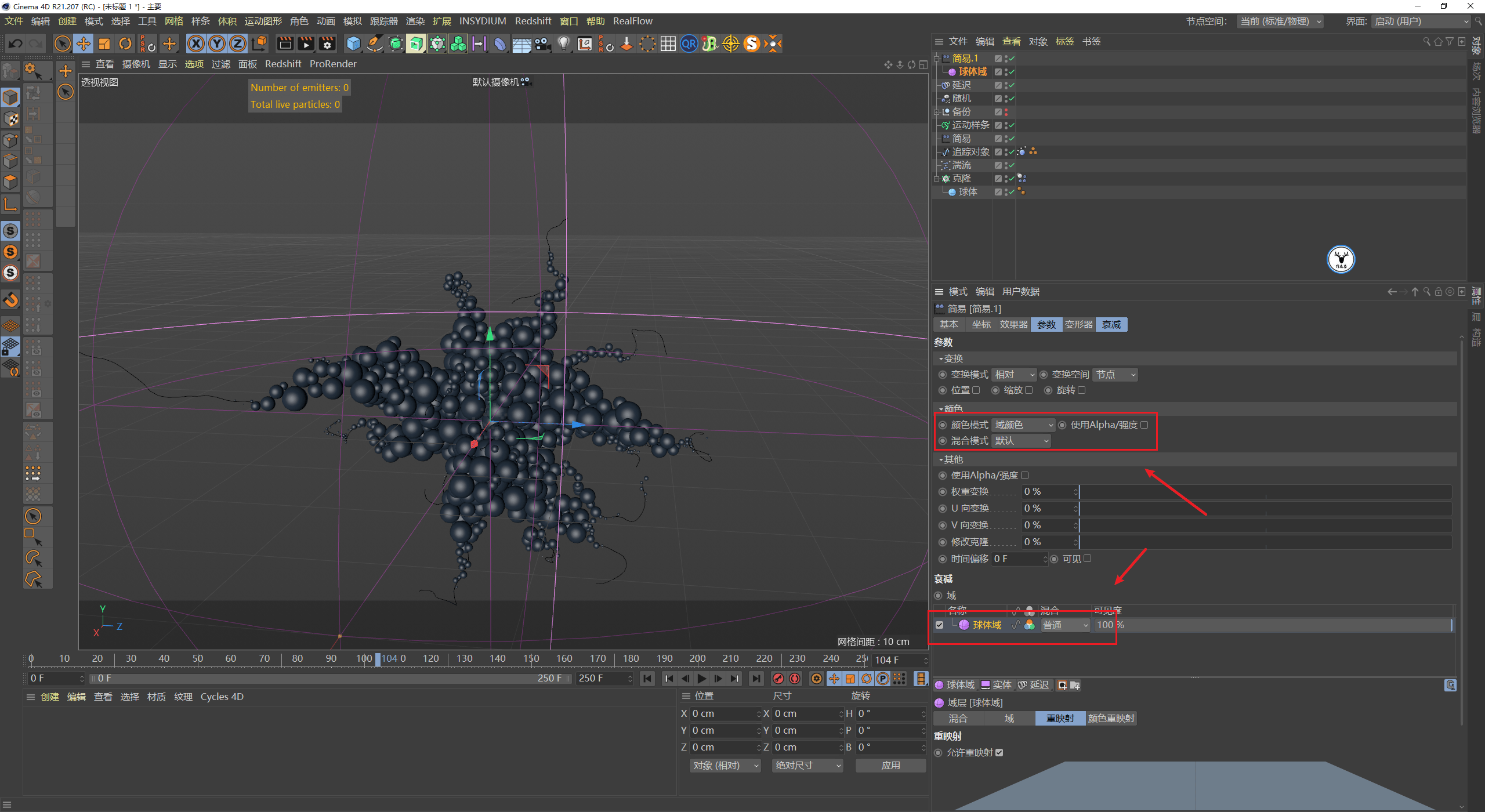The width and height of the screenshot is (1485, 812).
Task: Uncheck 允许重映射 at the bottom panel
Action: click(1000, 752)
